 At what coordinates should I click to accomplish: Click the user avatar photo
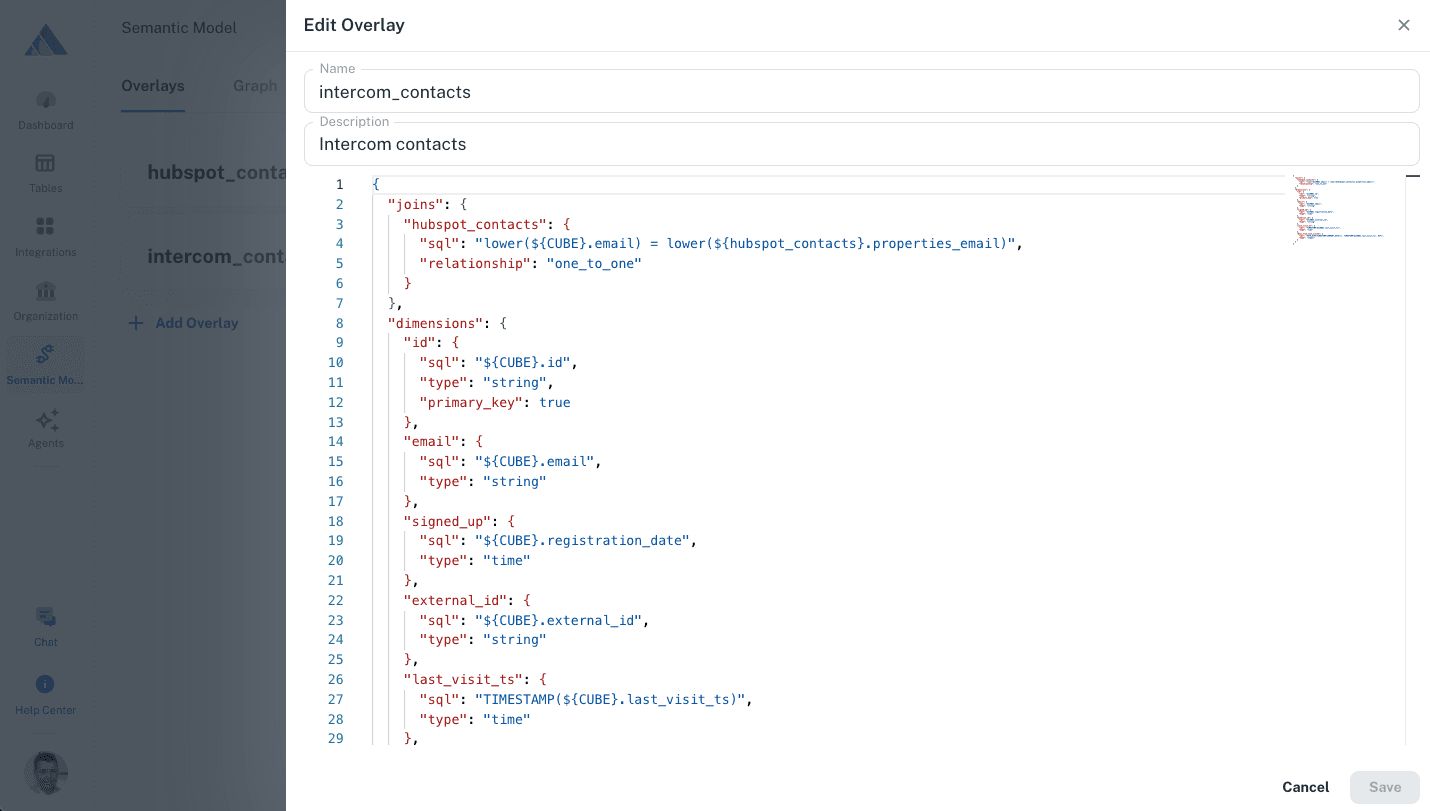[x=46, y=773]
